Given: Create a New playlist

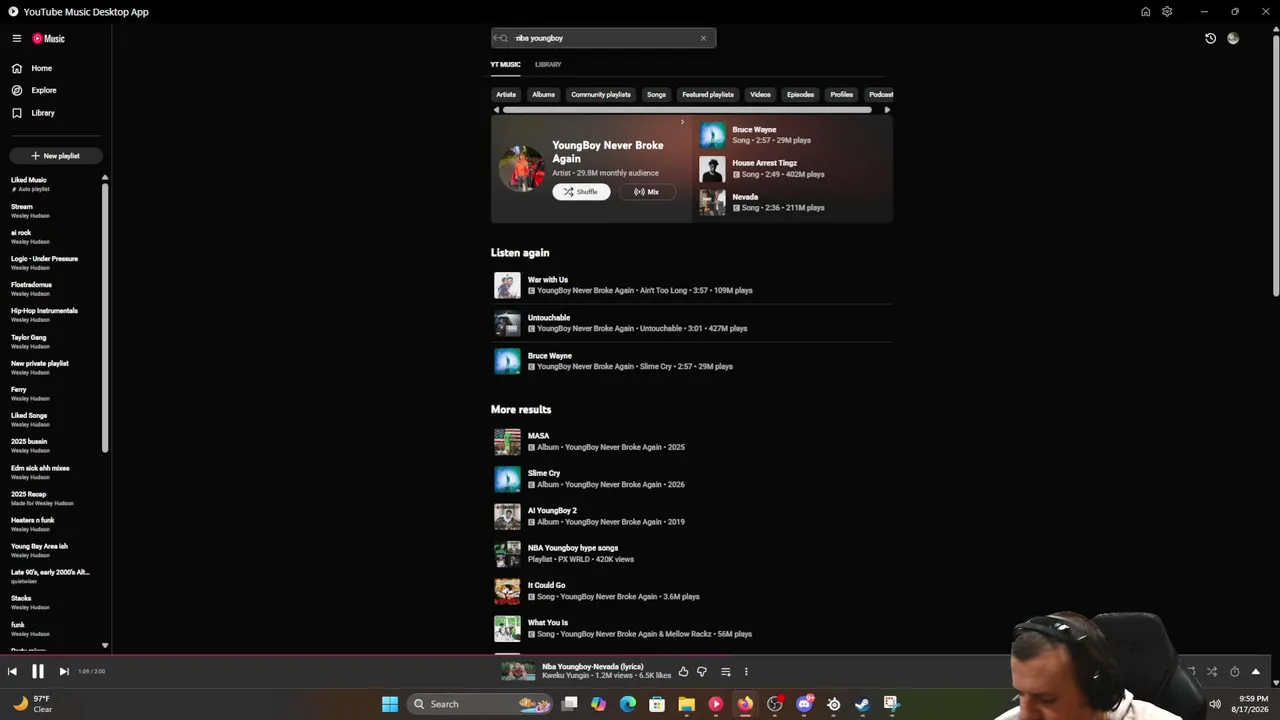Looking at the screenshot, I should (x=55, y=156).
